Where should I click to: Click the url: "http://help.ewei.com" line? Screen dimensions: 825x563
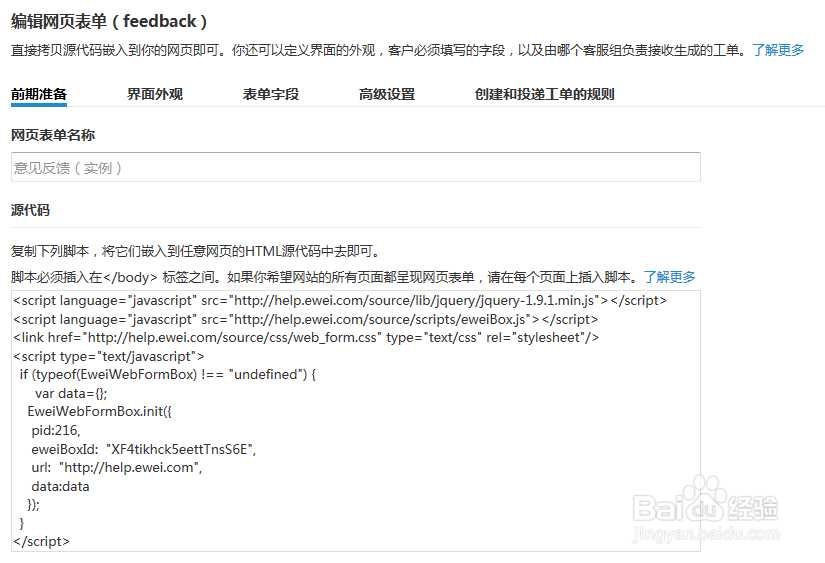(x=117, y=467)
